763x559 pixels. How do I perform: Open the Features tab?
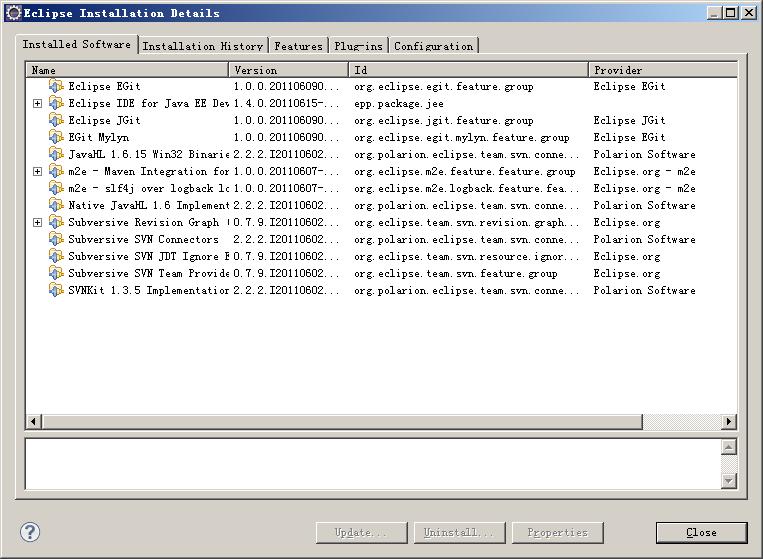click(298, 46)
